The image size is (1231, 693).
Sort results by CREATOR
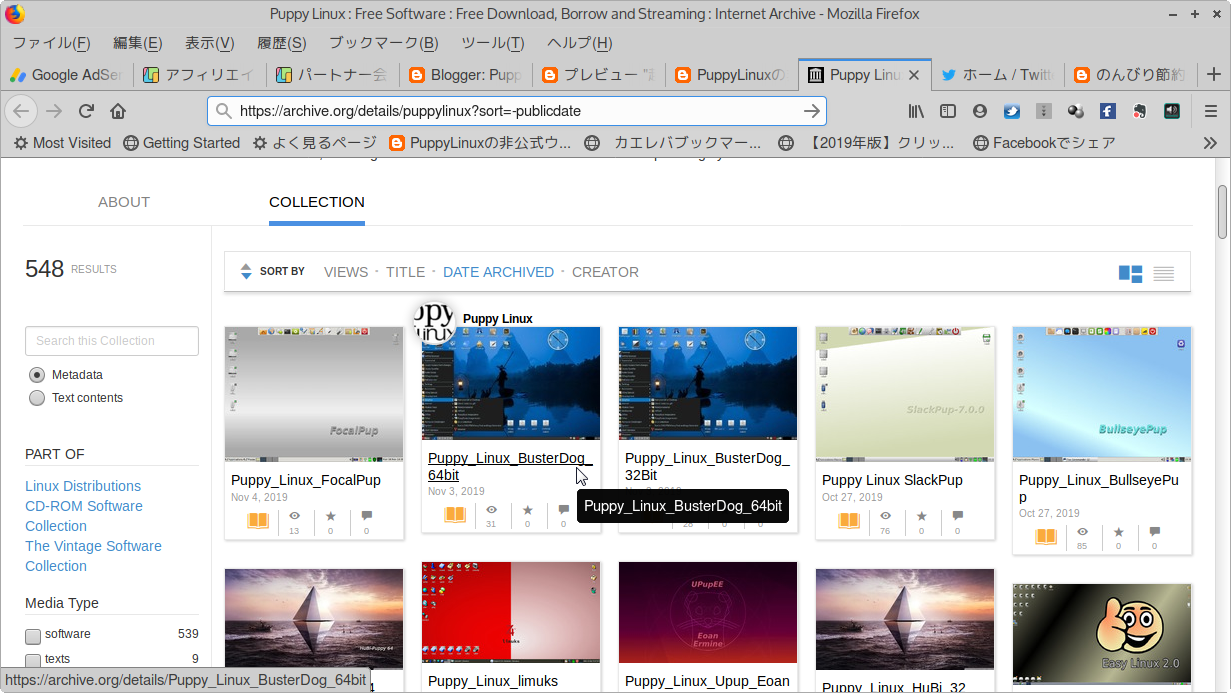pyautogui.click(x=605, y=272)
